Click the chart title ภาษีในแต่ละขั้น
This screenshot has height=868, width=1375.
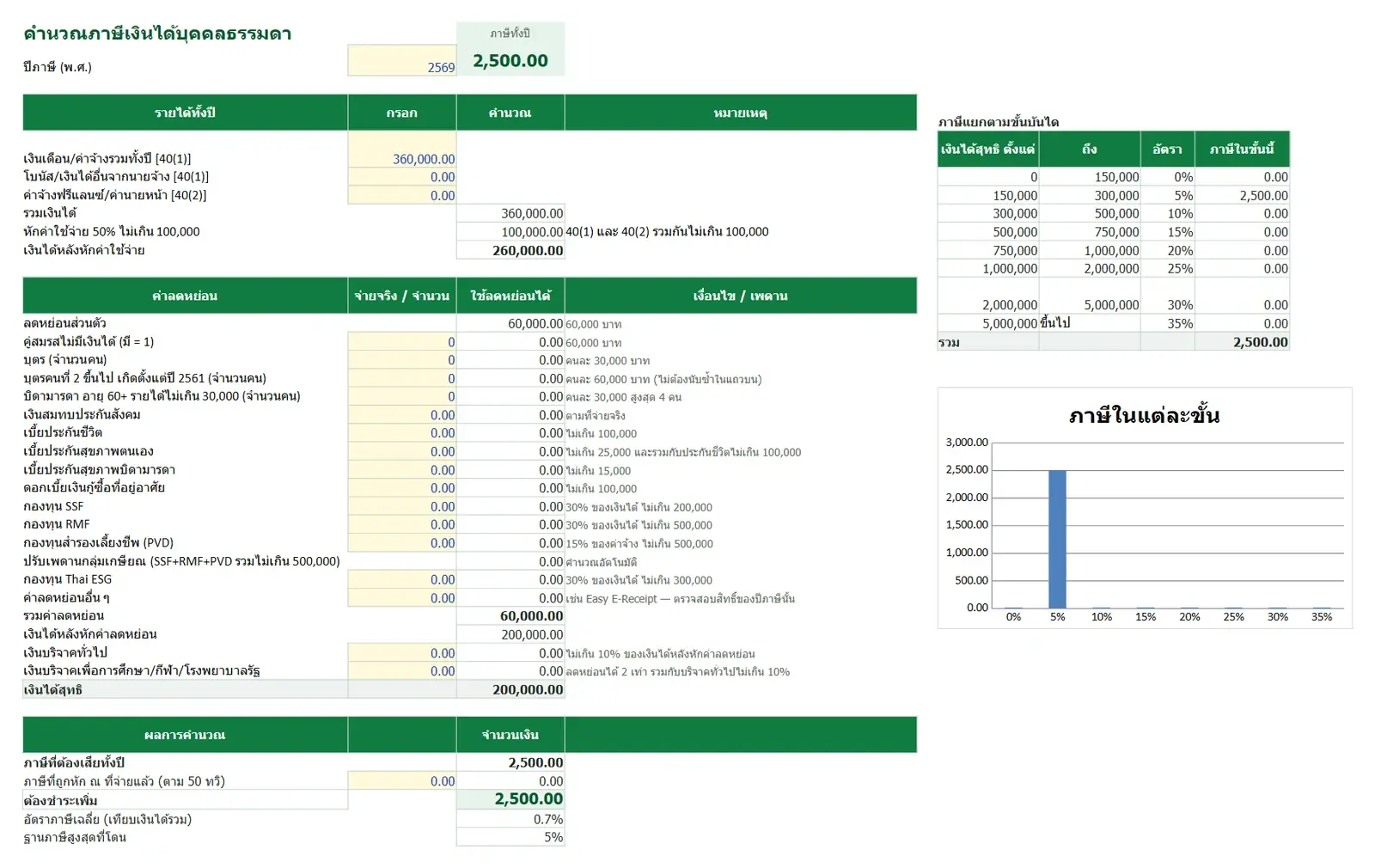pyautogui.click(x=1144, y=416)
